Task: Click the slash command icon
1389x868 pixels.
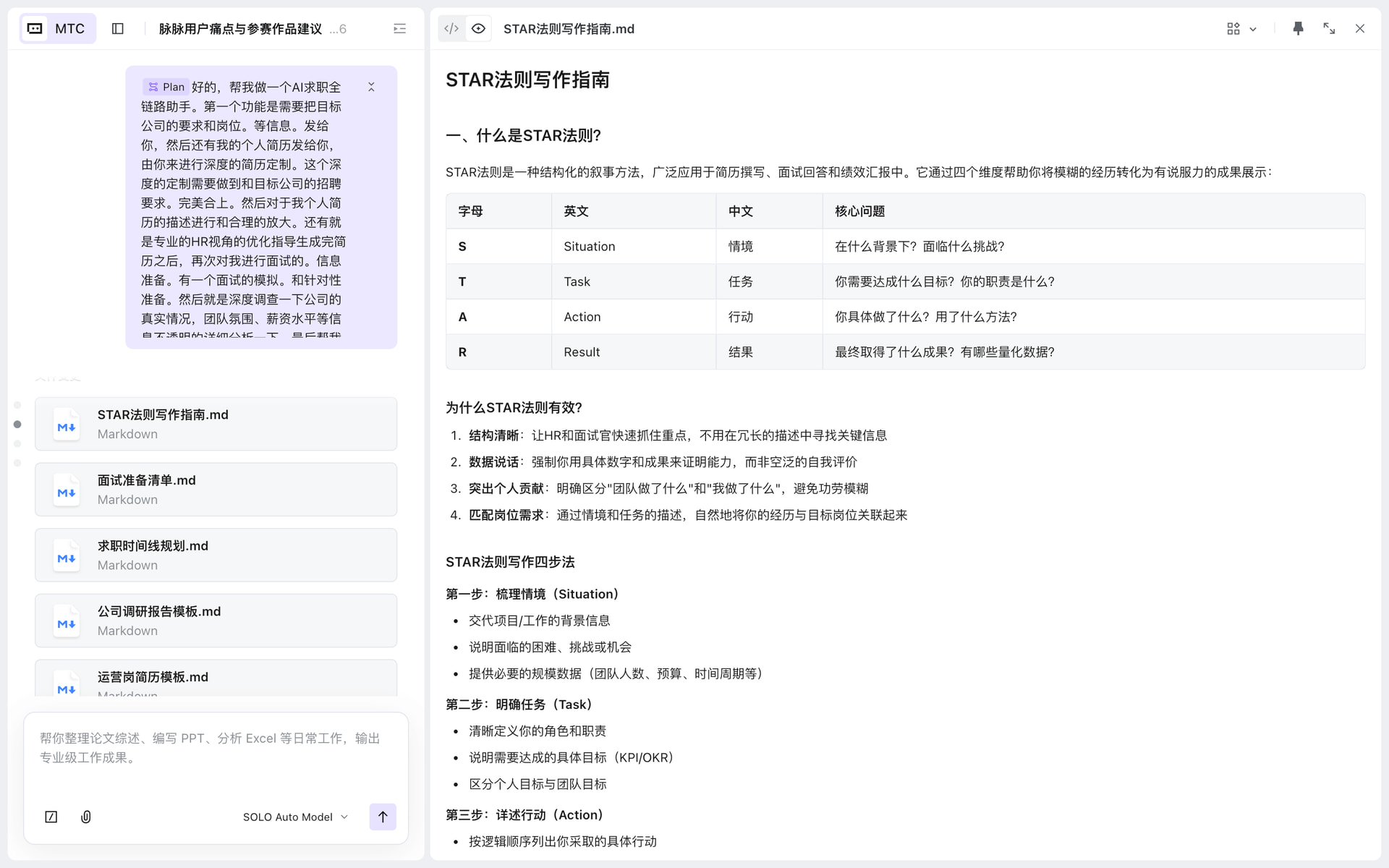Action: pyautogui.click(x=51, y=817)
